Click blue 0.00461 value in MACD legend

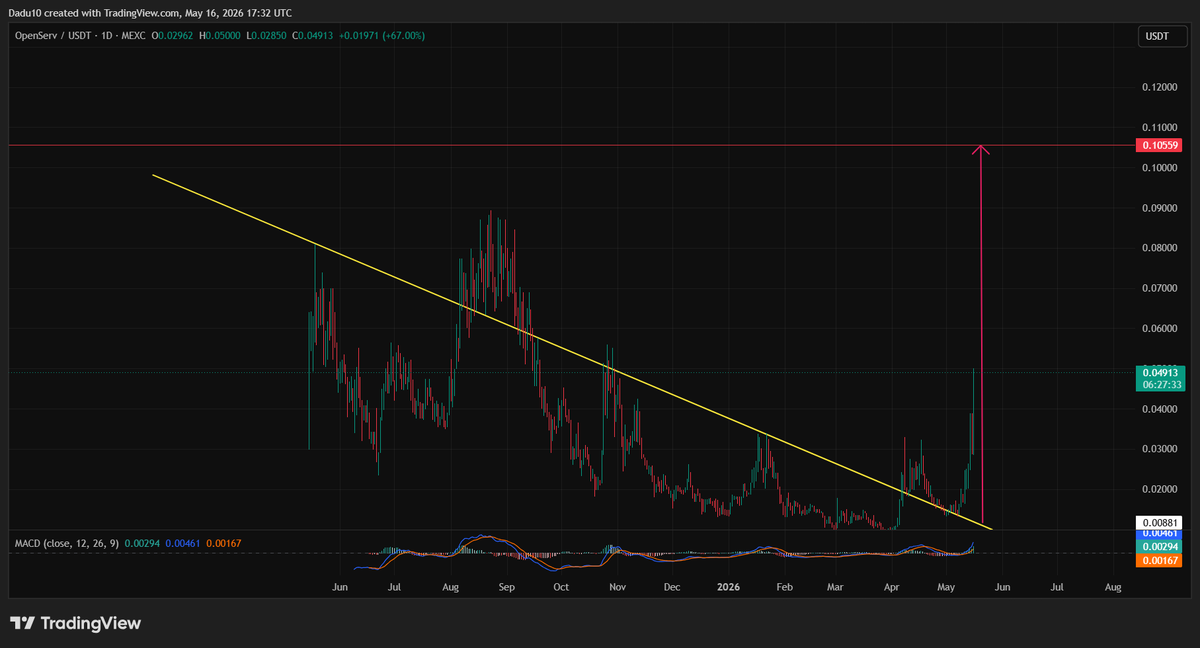tap(182, 543)
